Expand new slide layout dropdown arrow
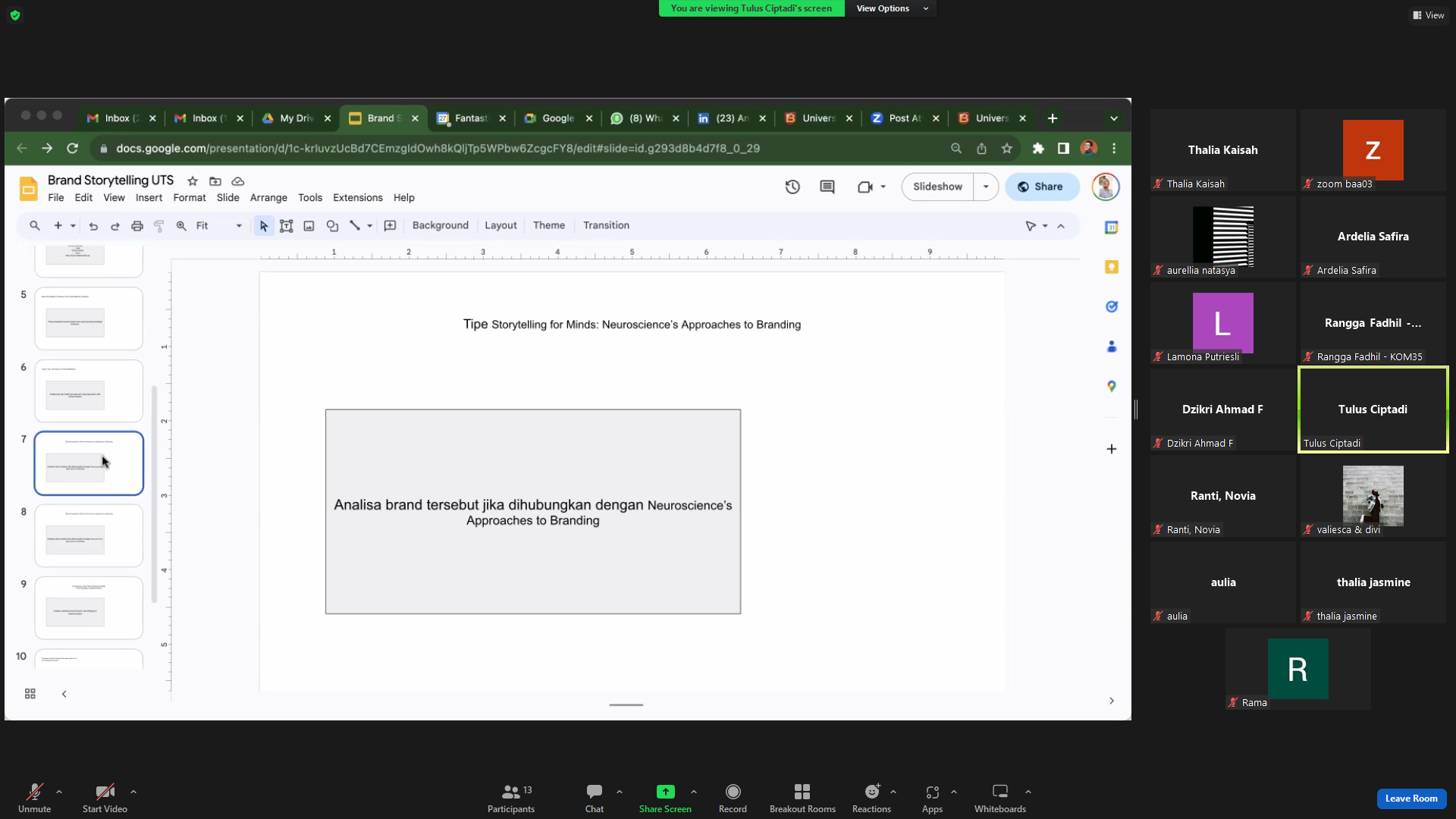 click(73, 226)
